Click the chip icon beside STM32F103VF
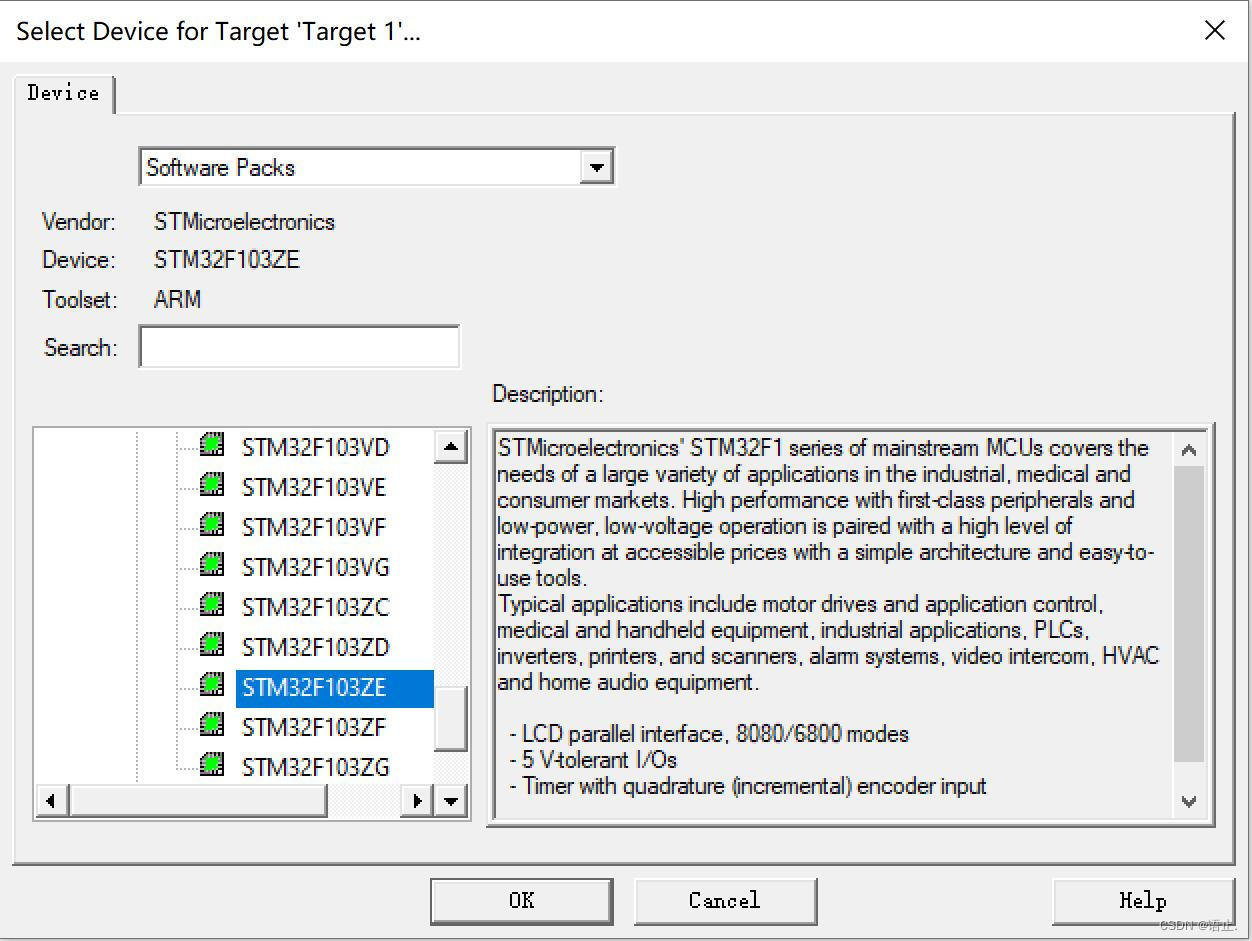This screenshot has height=941, width=1252. click(212, 525)
